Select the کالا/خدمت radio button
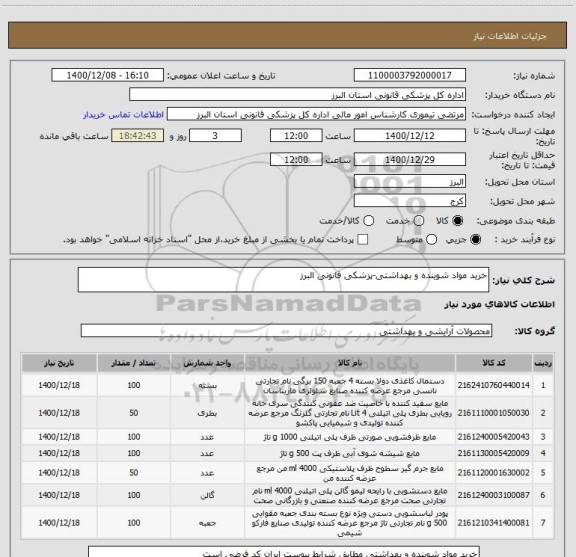 (368, 221)
